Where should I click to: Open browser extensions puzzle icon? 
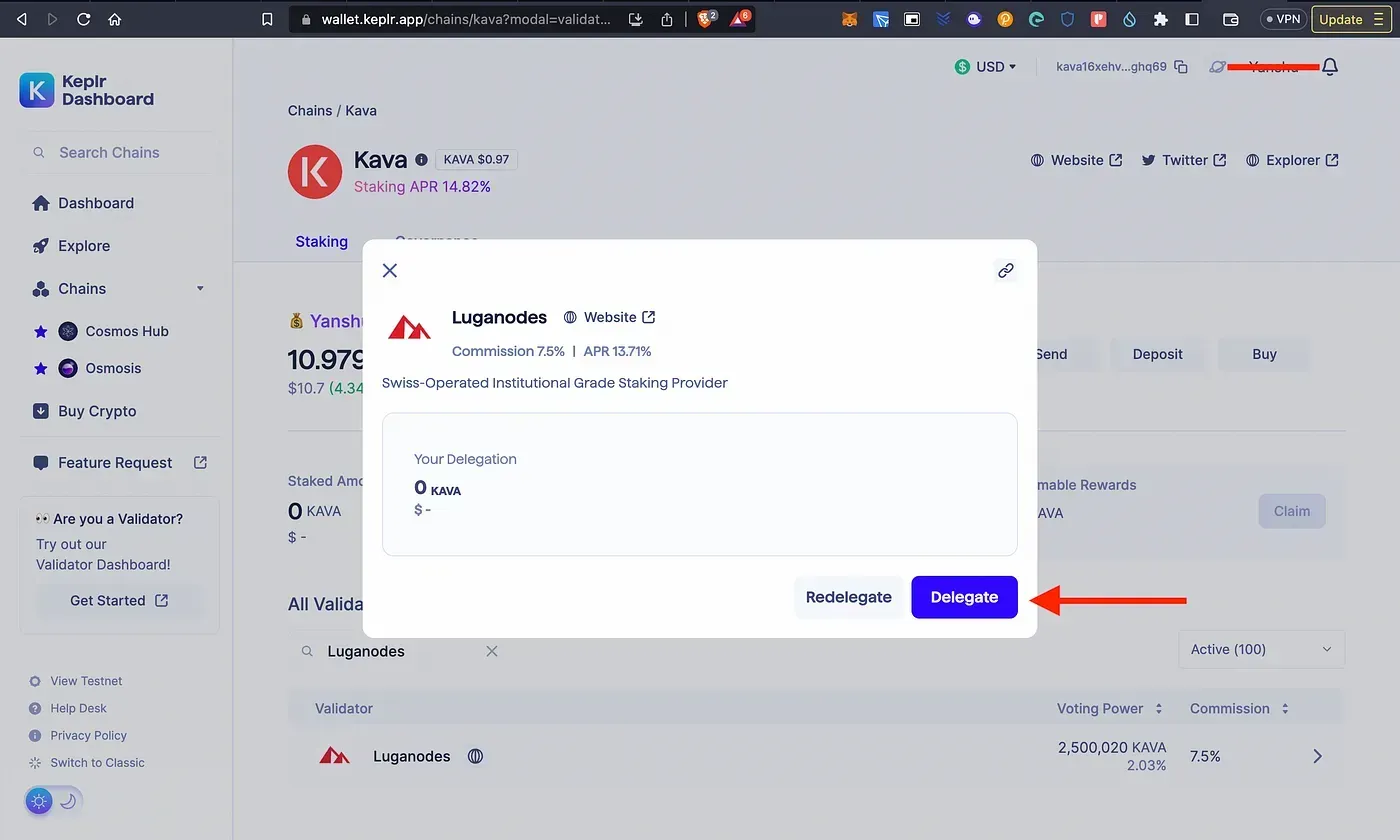point(1160,19)
